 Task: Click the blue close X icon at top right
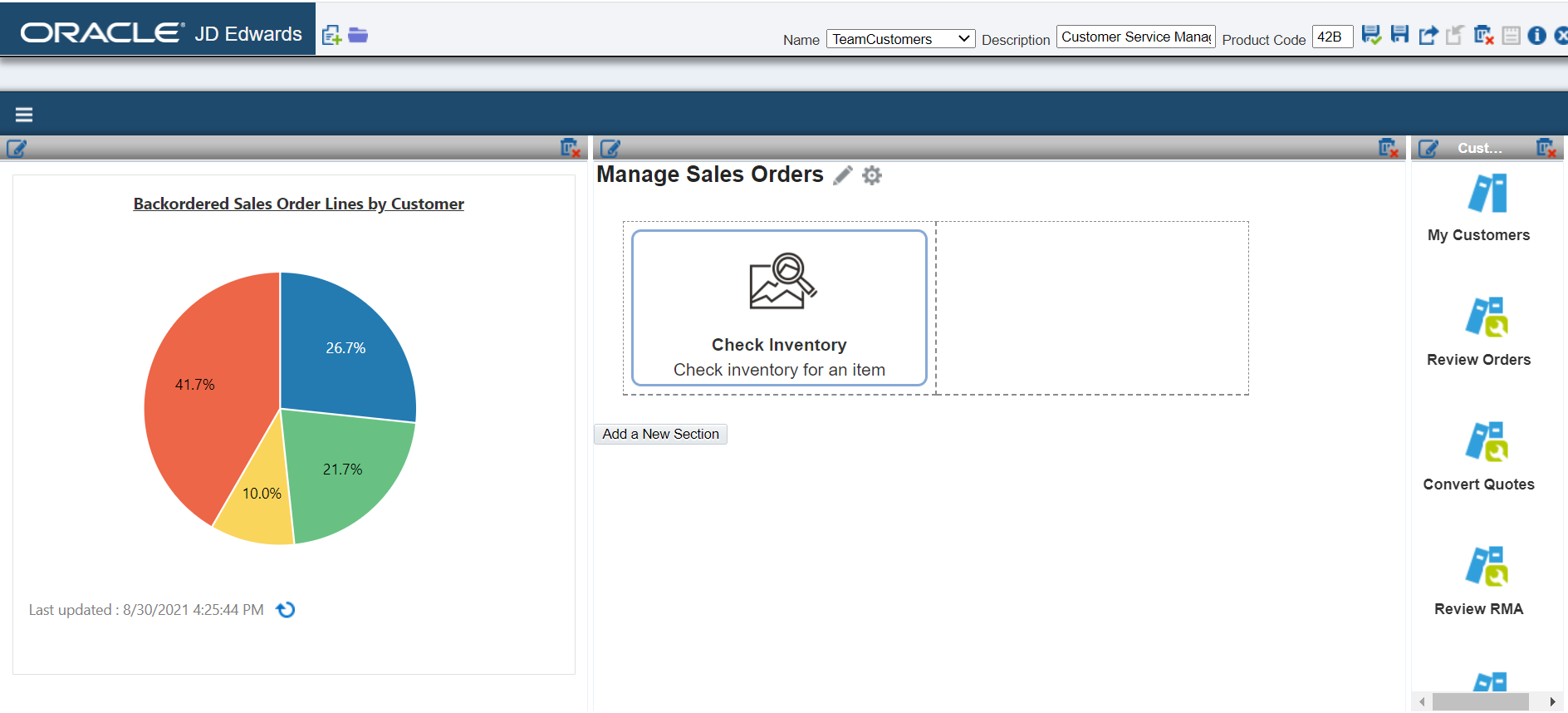point(1561,35)
